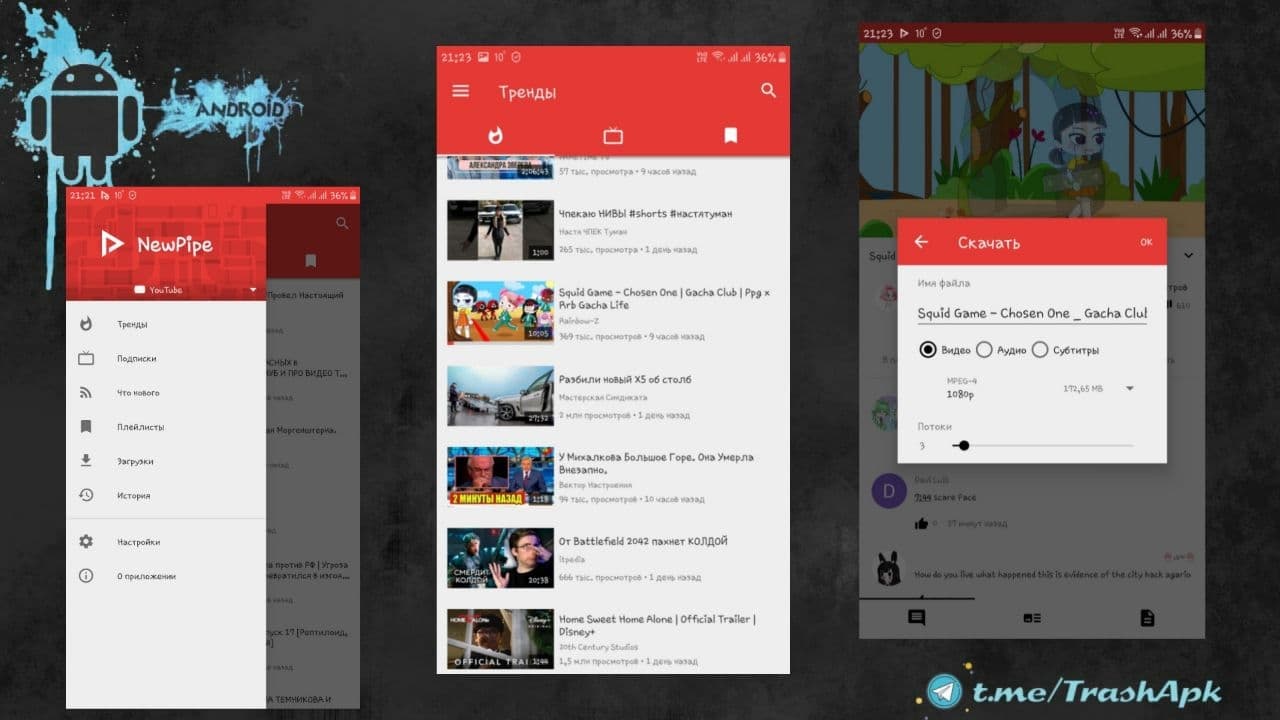Edit the Имя файла field
Viewport: 1280px width, 720px height.
coord(1032,314)
